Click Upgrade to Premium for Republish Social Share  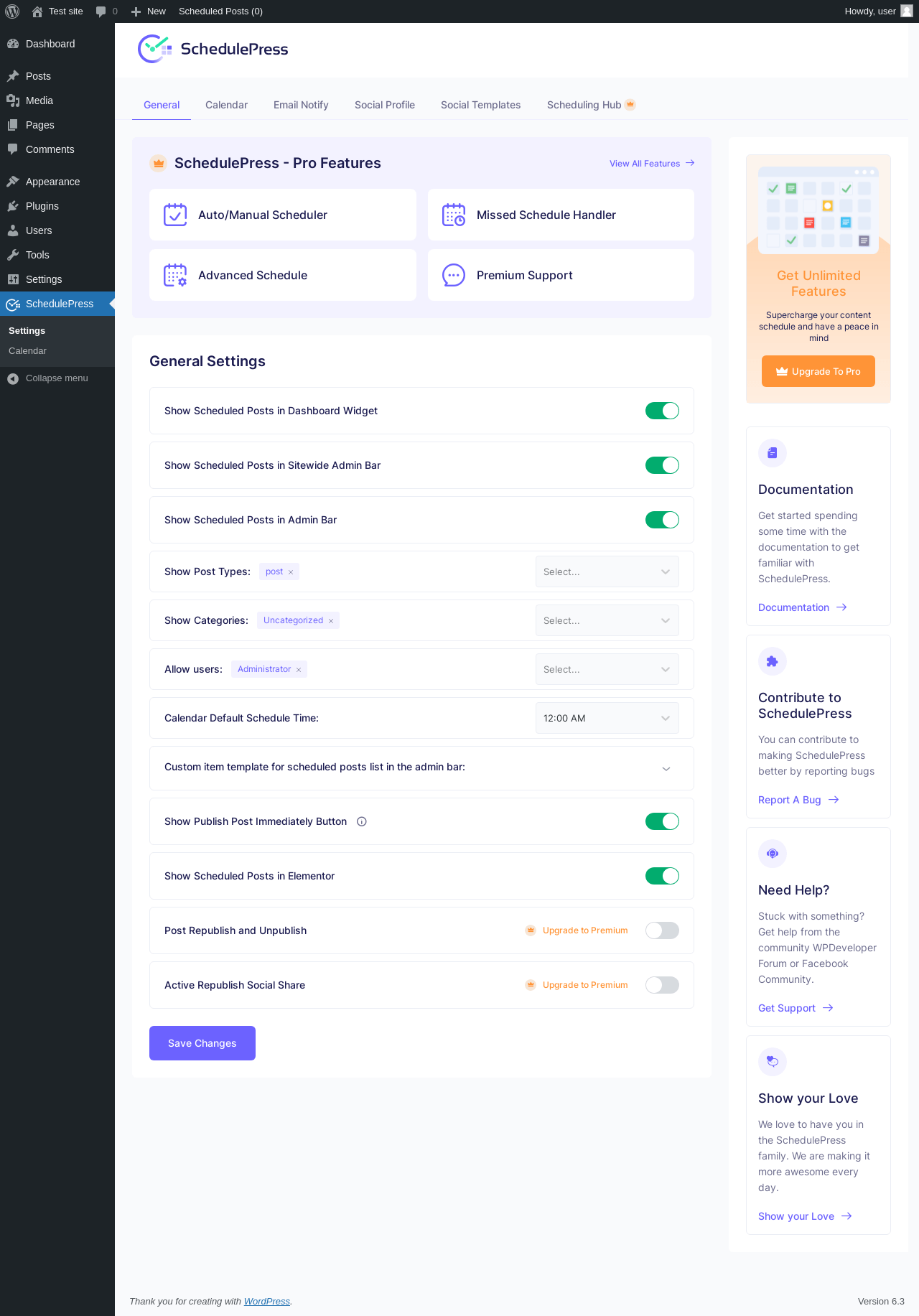pyautogui.click(x=577, y=985)
